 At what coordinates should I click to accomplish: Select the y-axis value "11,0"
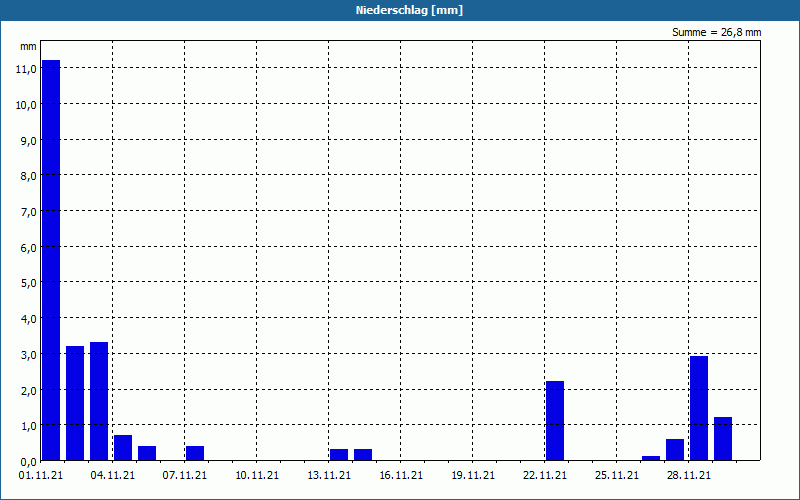(x=26, y=69)
